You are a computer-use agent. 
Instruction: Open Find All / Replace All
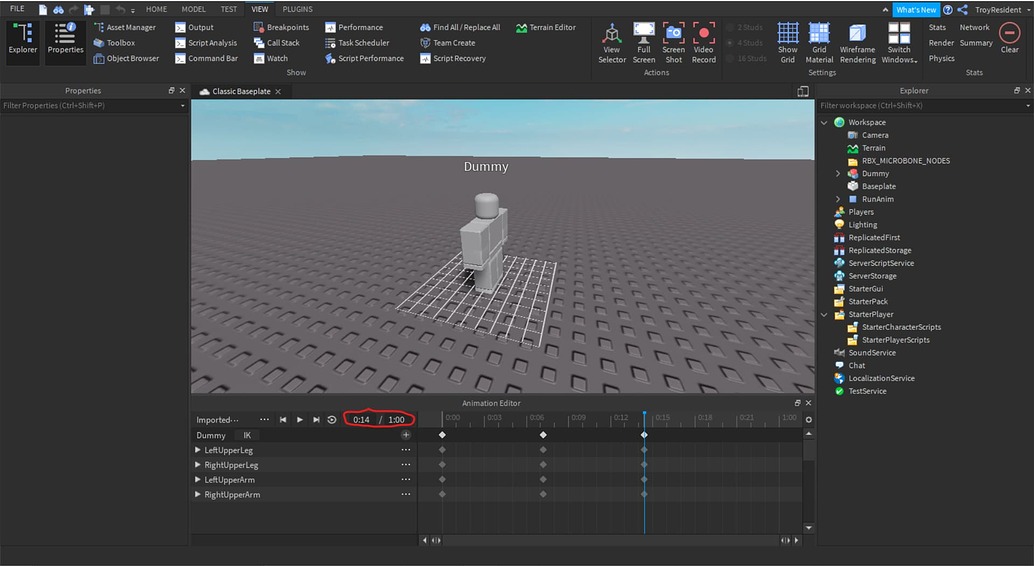pyautogui.click(x=460, y=27)
